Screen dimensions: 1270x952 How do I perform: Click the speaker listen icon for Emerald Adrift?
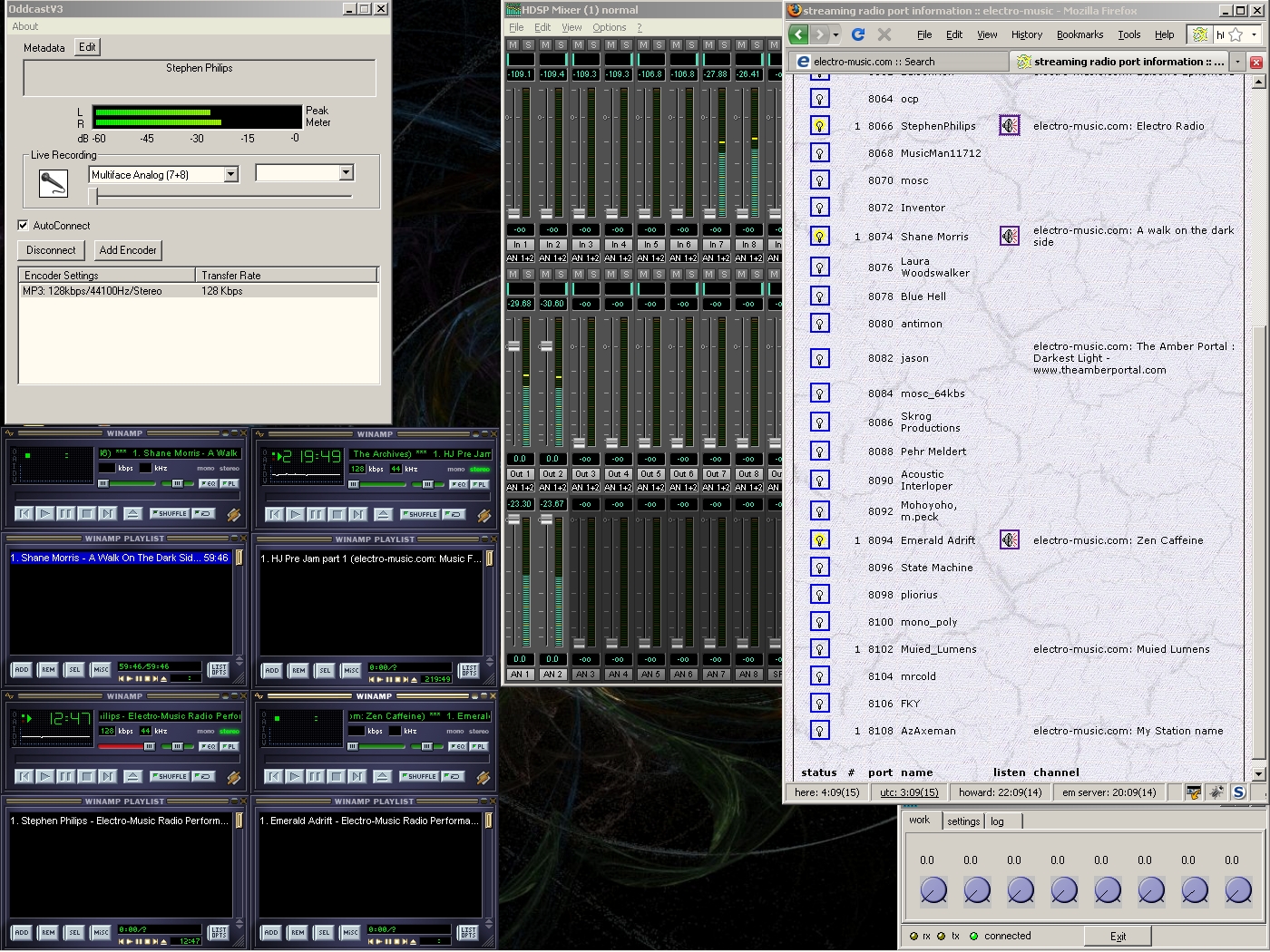coord(1010,539)
